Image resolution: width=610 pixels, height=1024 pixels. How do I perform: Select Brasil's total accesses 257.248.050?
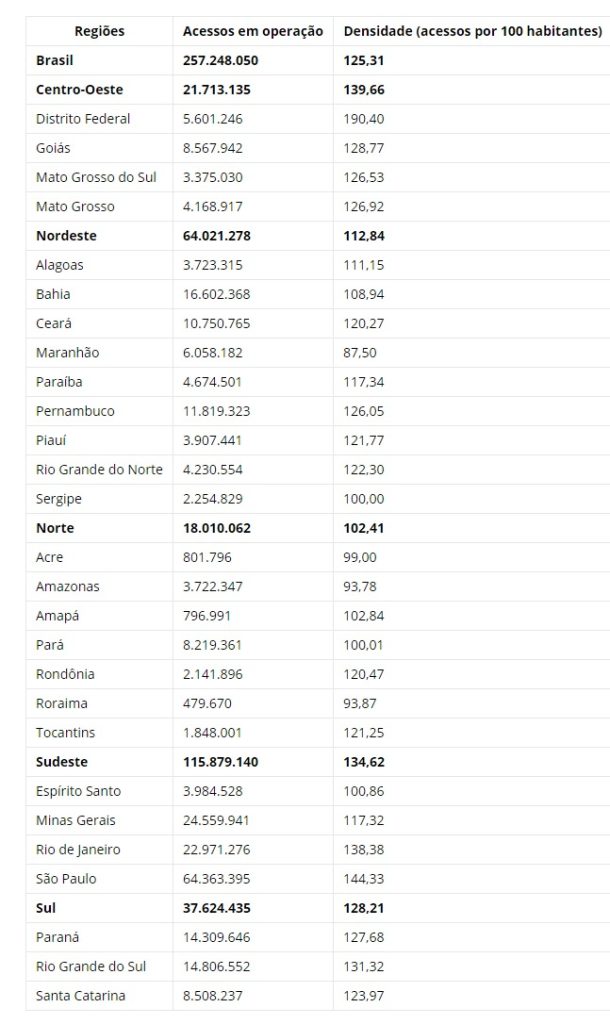[221, 61]
